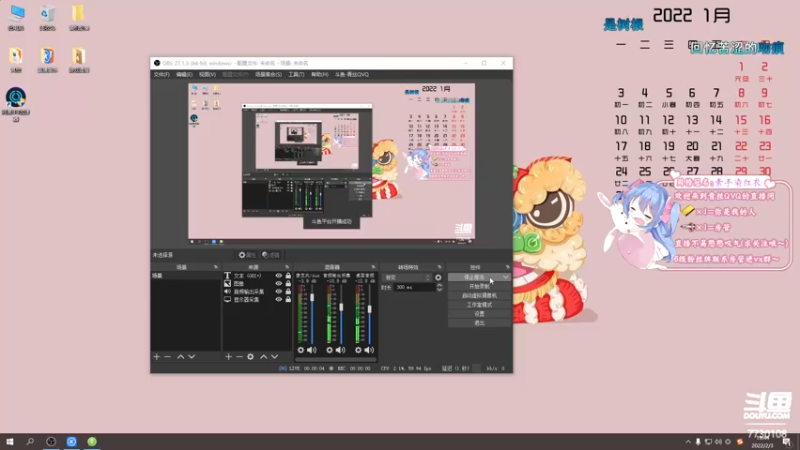
Task: Toggle lock on the 音频输出采集 source
Action: click(x=288, y=292)
